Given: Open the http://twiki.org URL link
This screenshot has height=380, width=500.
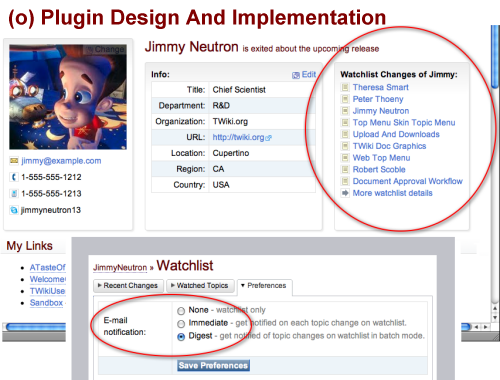Looking at the screenshot, I should pos(238,137).
